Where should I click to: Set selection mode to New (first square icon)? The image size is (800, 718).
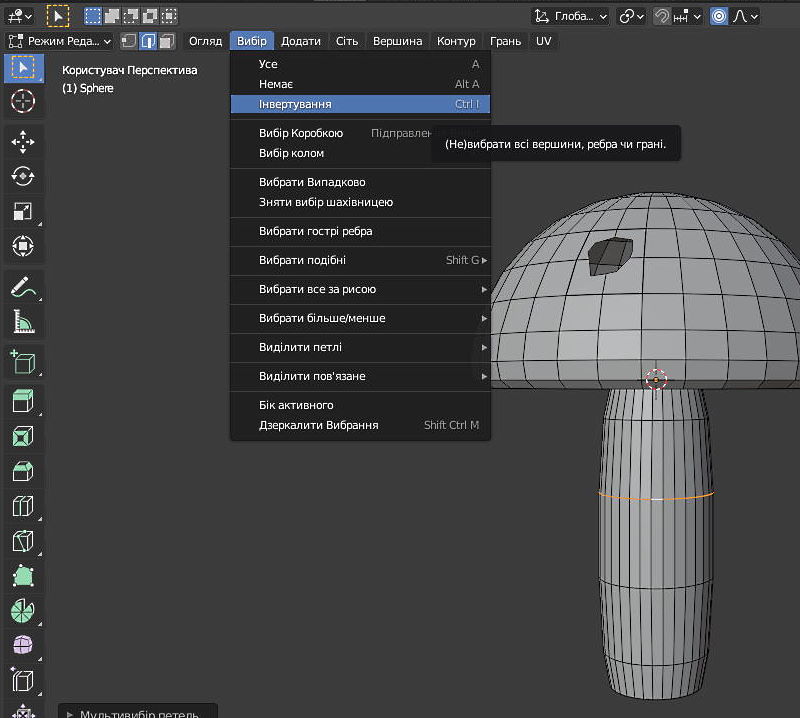[93, 16]
